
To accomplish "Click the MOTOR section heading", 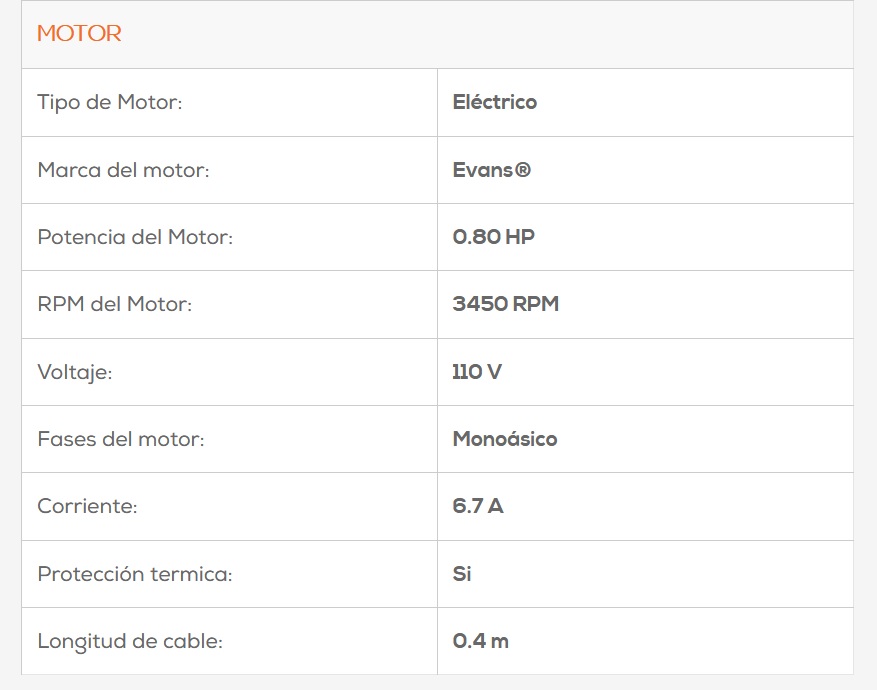I will pyautogui.click(x=79, y=34).
